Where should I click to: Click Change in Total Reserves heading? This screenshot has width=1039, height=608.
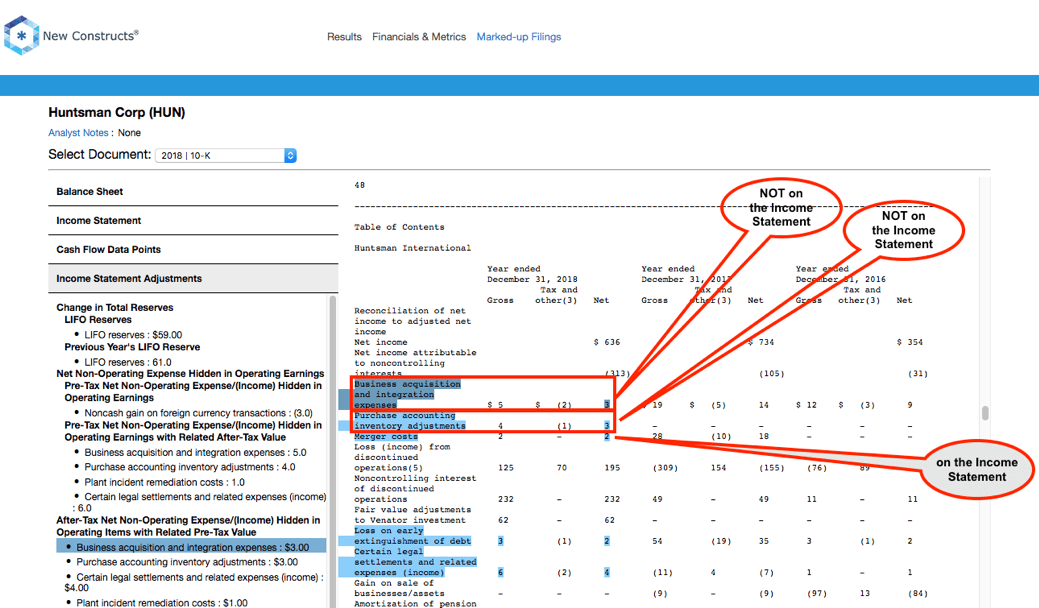point(115,308)
